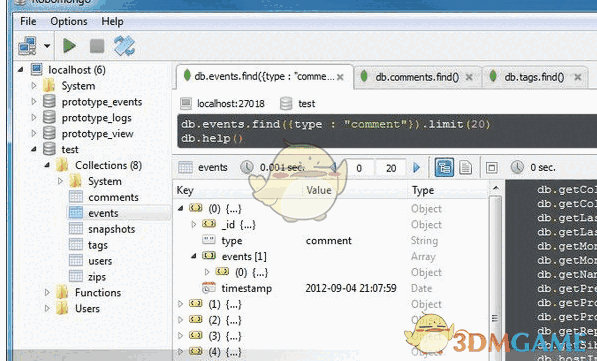Run the query with green Execute button

point(69,46)
